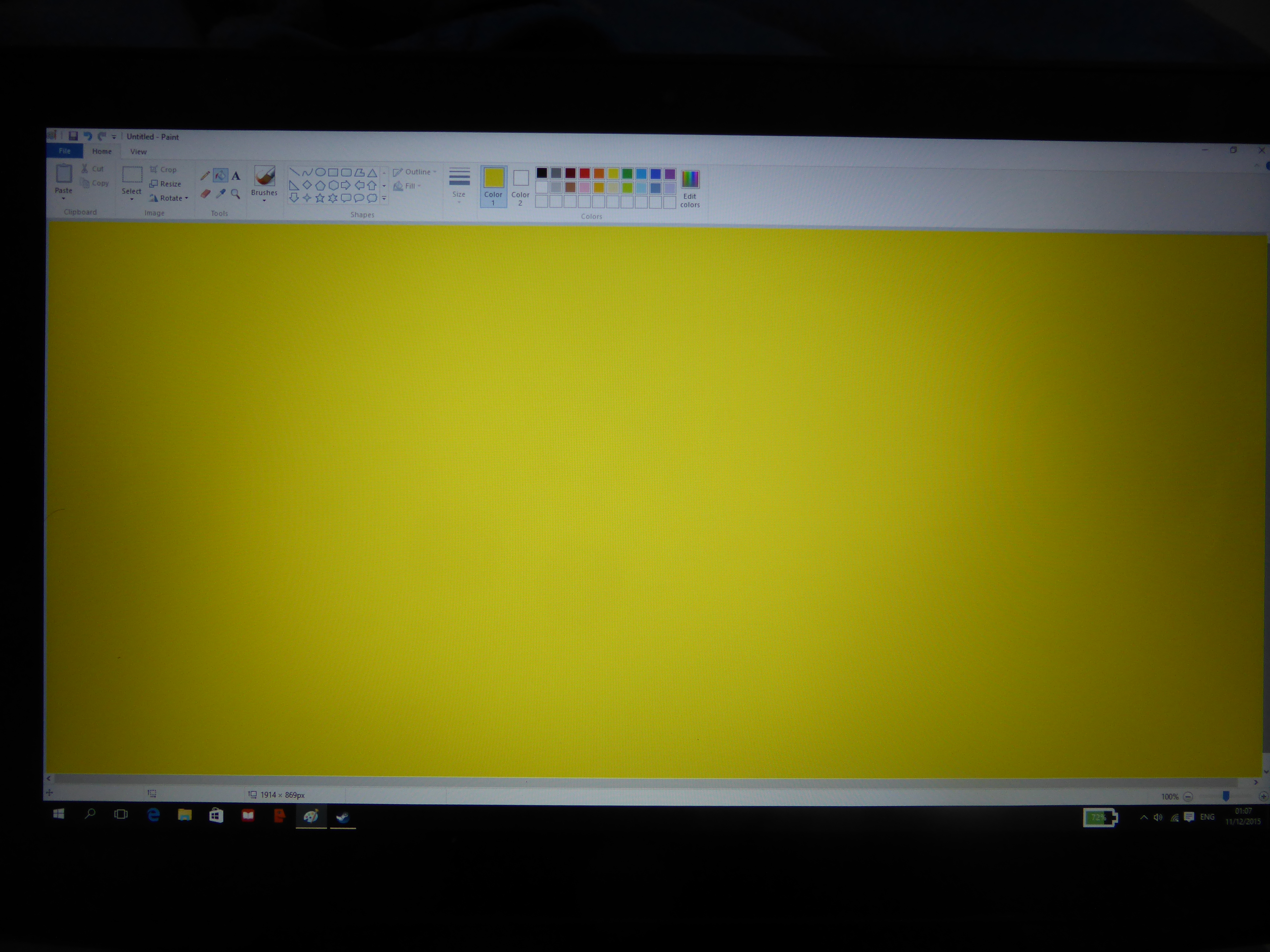Pick the red palette swatch
The image size is (1270, 952).
584,173
